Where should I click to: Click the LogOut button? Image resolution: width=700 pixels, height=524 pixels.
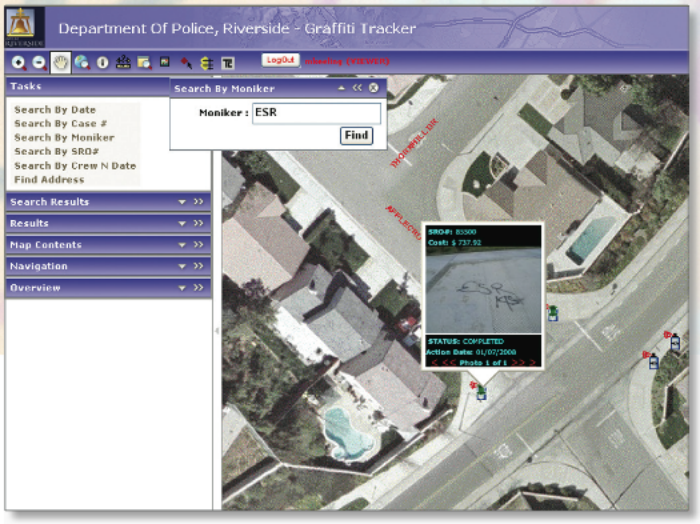tap(281, 60)
